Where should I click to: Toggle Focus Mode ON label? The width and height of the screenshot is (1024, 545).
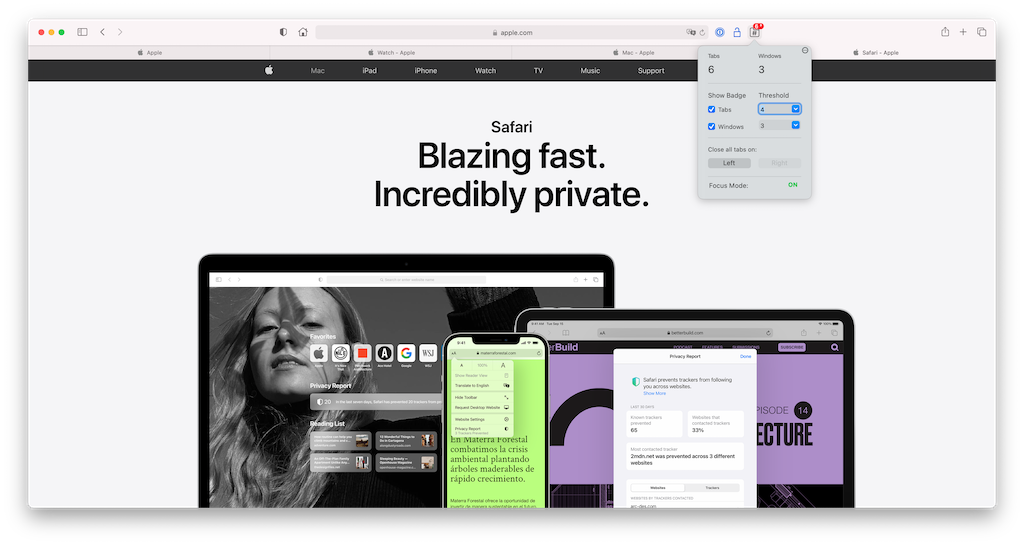pos(792,185)
